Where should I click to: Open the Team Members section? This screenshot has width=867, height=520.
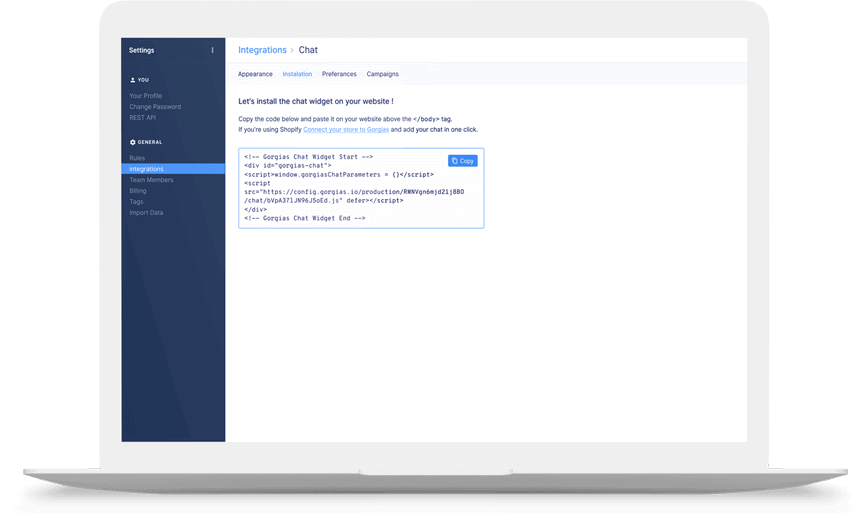[151, 180]
